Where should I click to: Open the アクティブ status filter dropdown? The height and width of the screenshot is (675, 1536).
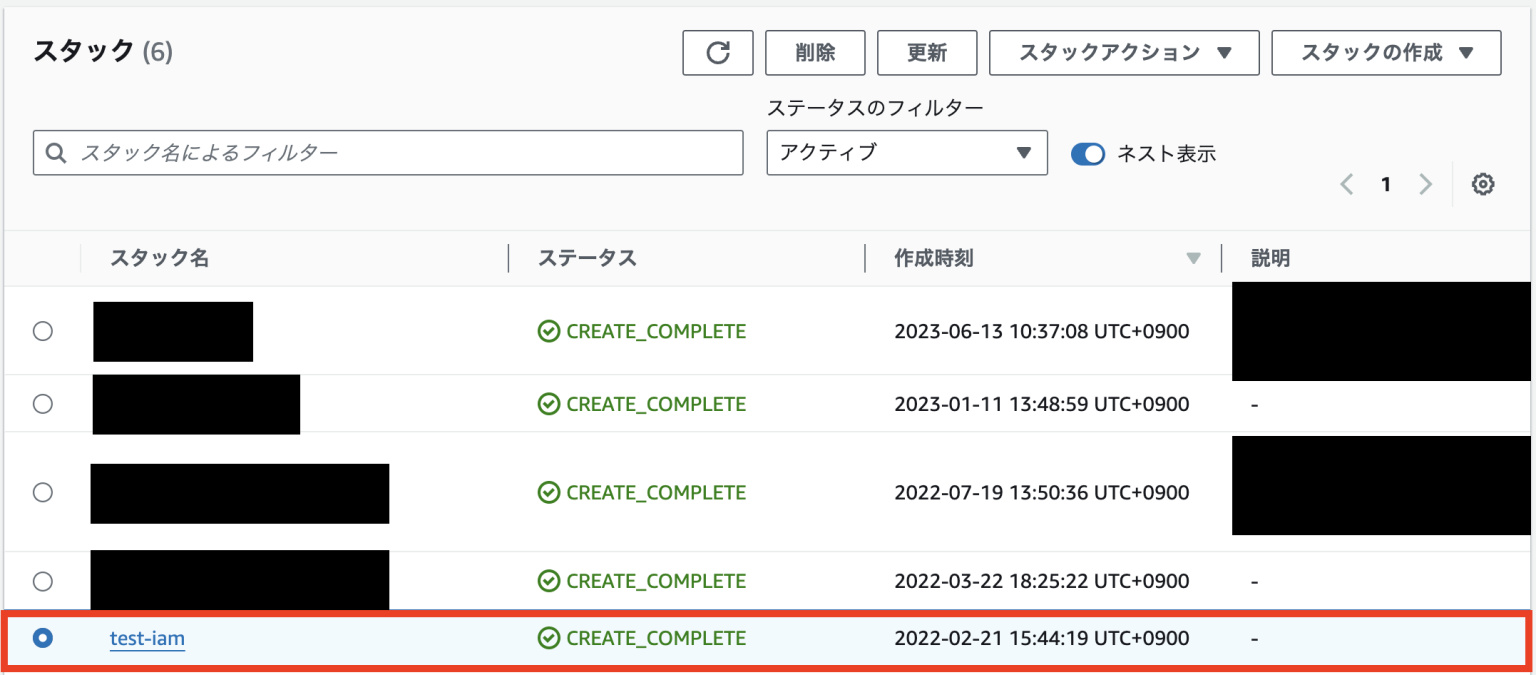click(905, 152)
